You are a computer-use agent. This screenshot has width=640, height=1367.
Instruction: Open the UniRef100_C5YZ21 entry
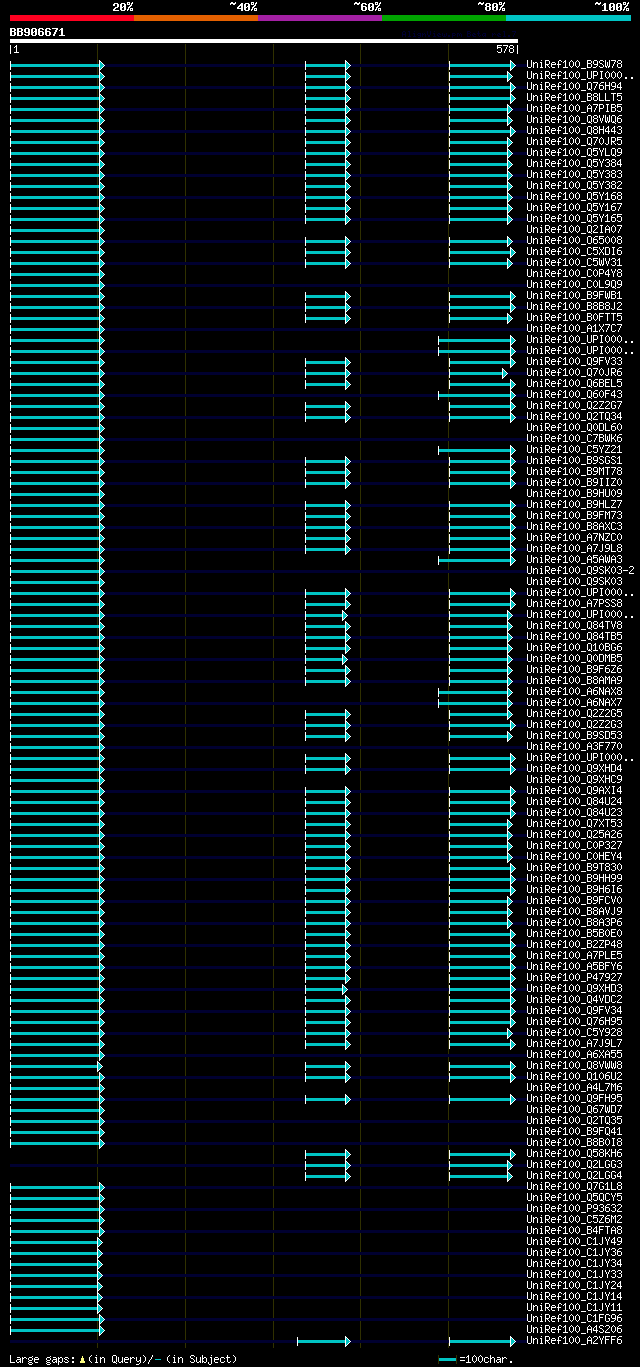(x=574, y=450)
